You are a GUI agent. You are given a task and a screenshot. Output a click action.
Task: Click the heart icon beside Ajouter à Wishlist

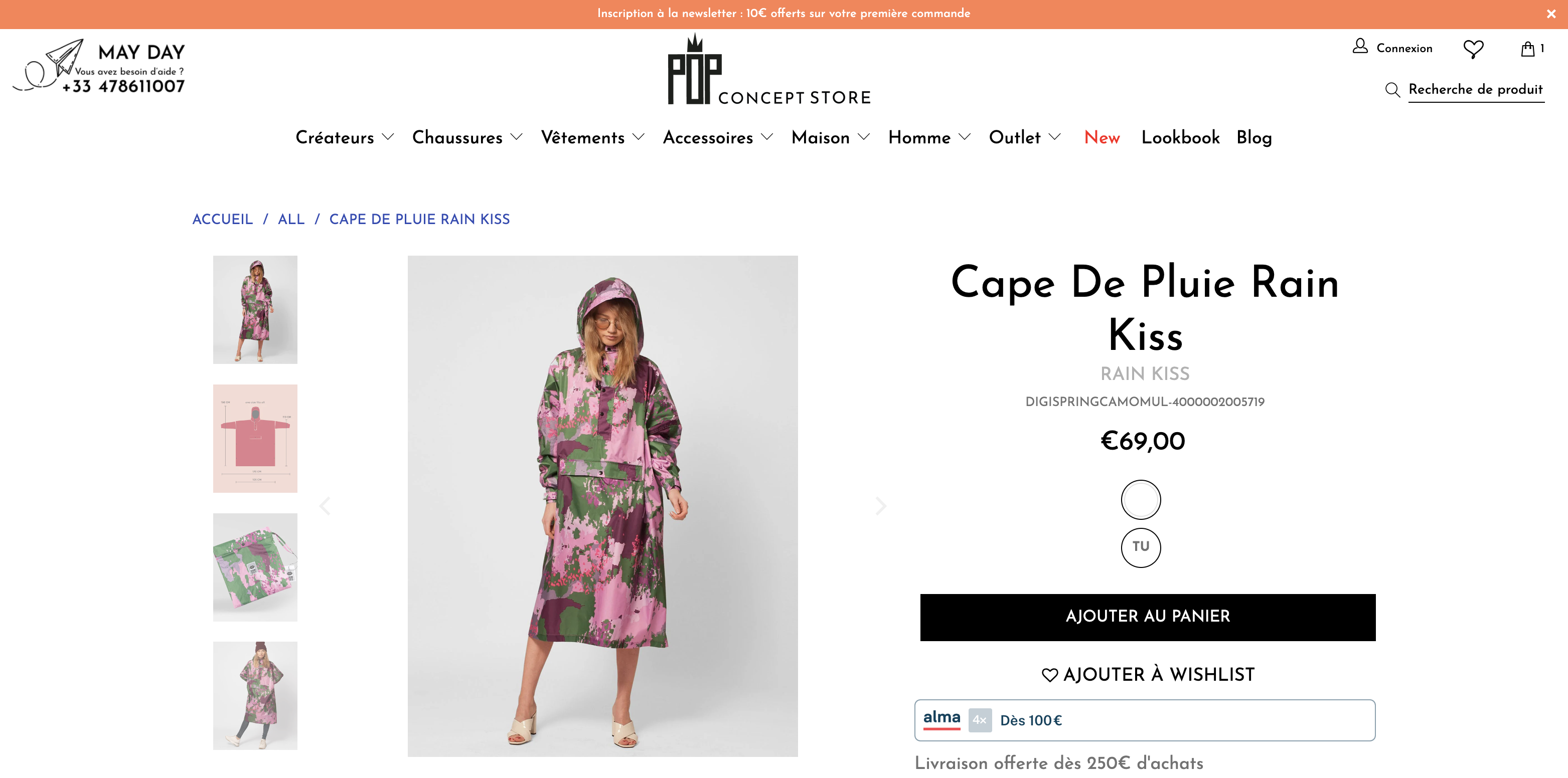click(x=1049, y=675)
